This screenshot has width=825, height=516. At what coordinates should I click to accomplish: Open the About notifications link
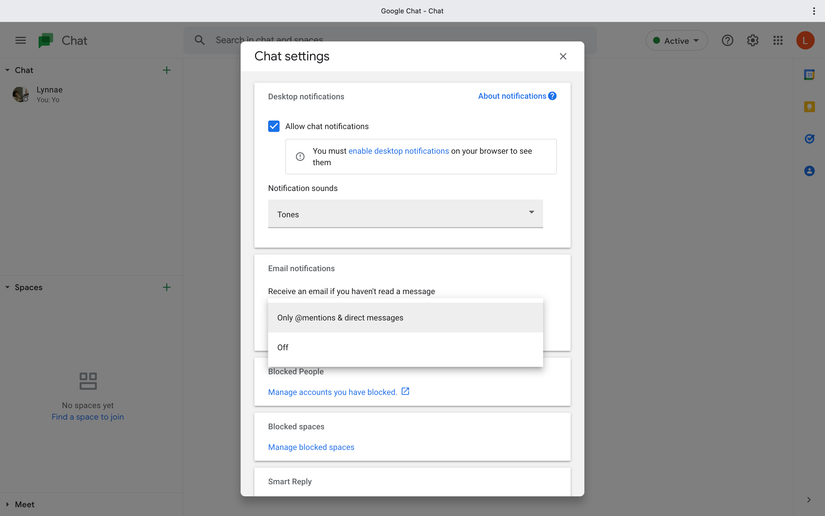[512, 96]
